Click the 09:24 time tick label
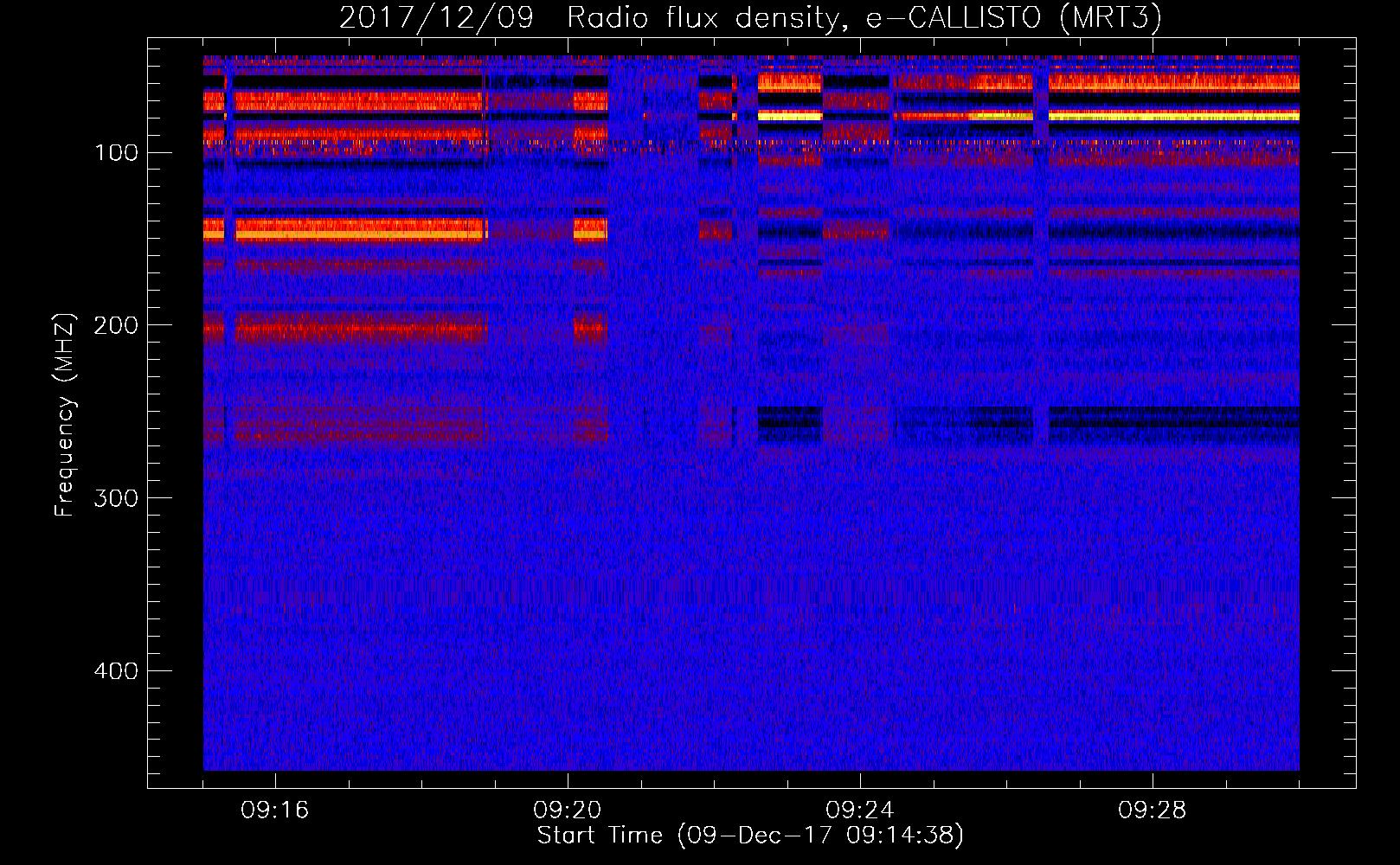This screenshot has width=1400, height=865. [x=859, y=811]
